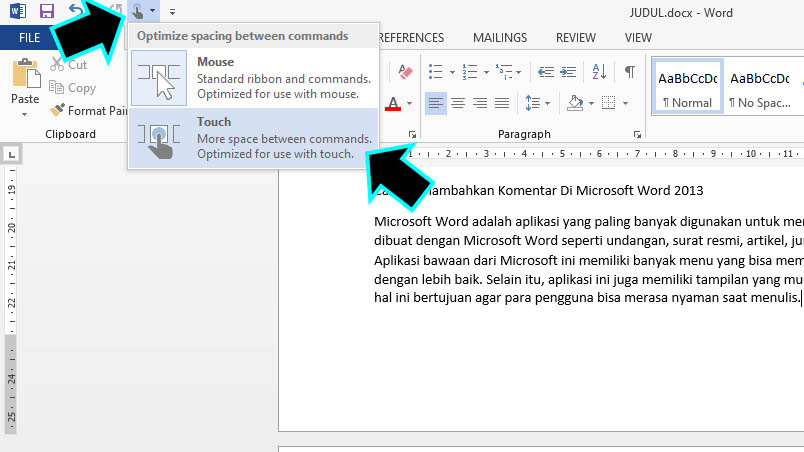Click the Undo arrow icon

76,11
